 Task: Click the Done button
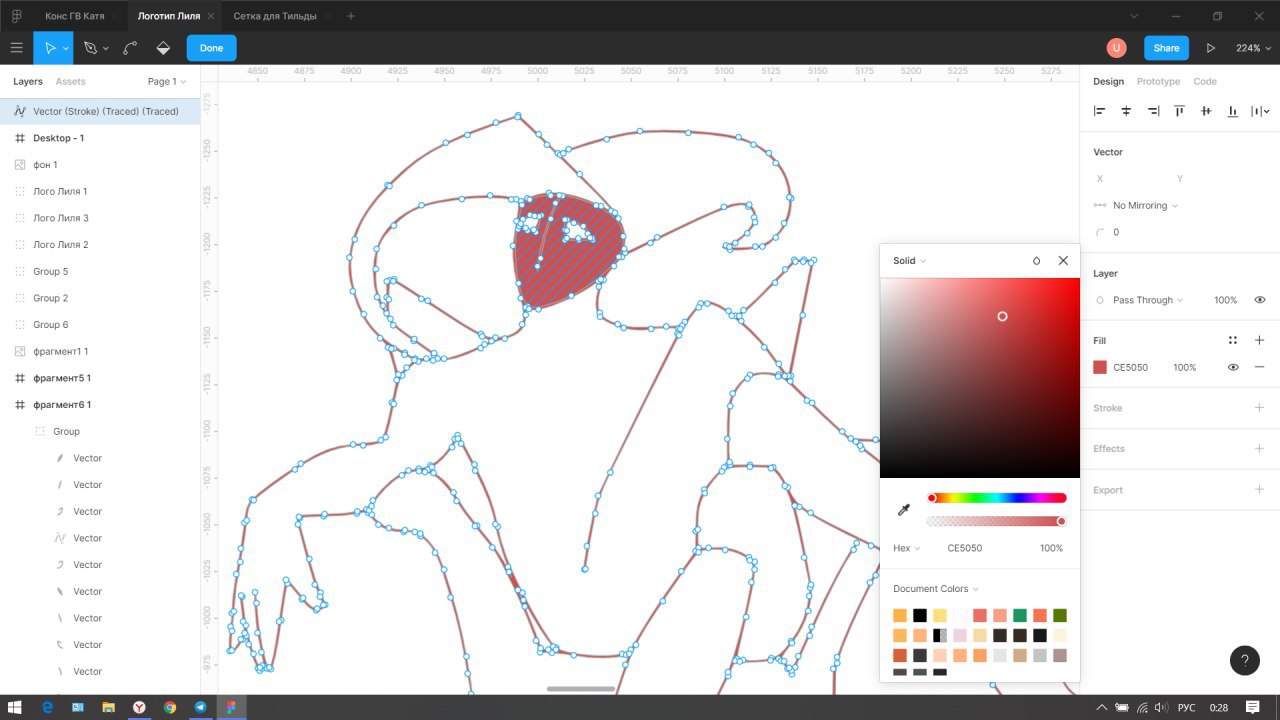211,48
